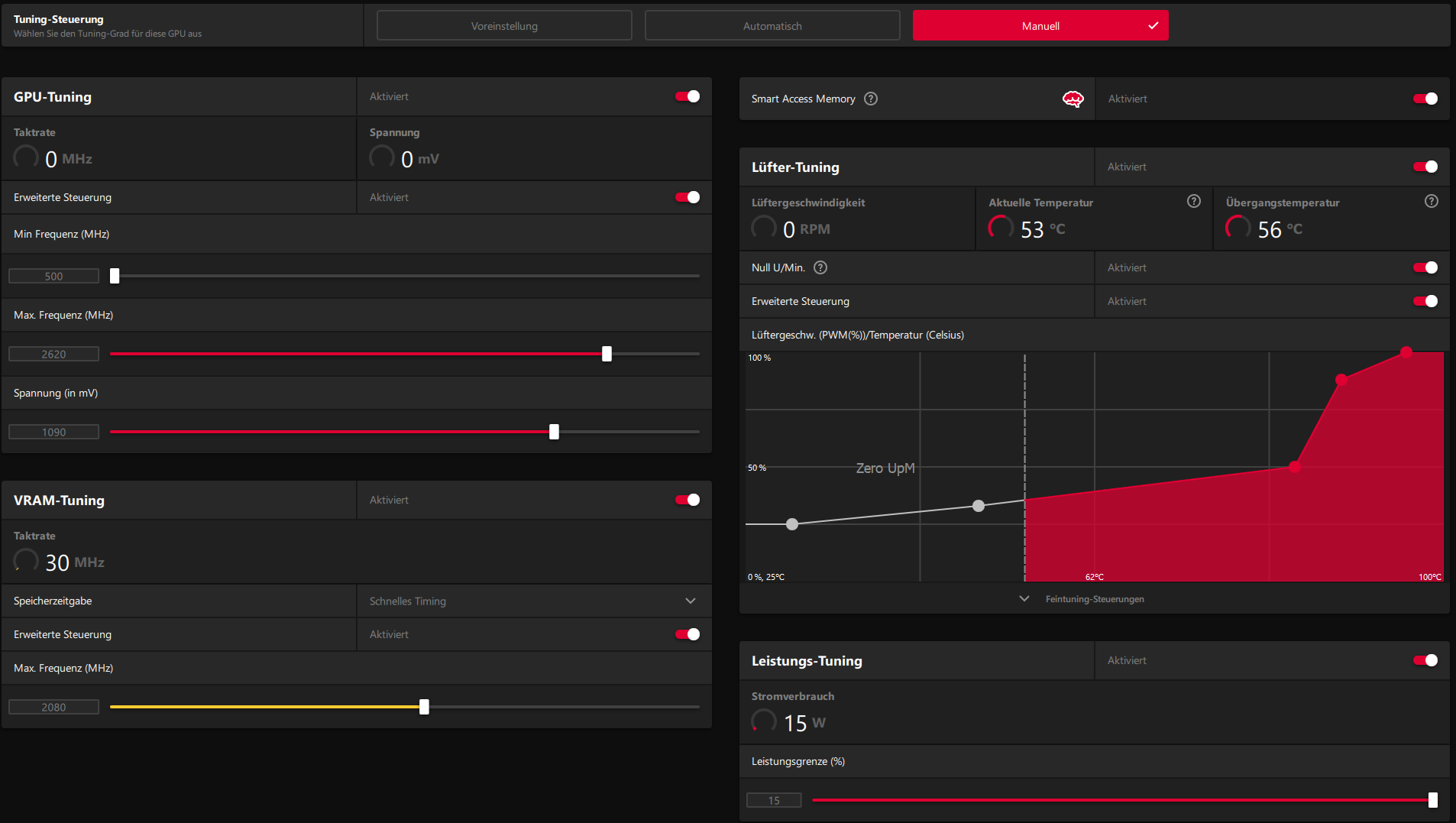1456x823 pixels.
Task: Select the Manuell tuning mode
Action: 1040,25
